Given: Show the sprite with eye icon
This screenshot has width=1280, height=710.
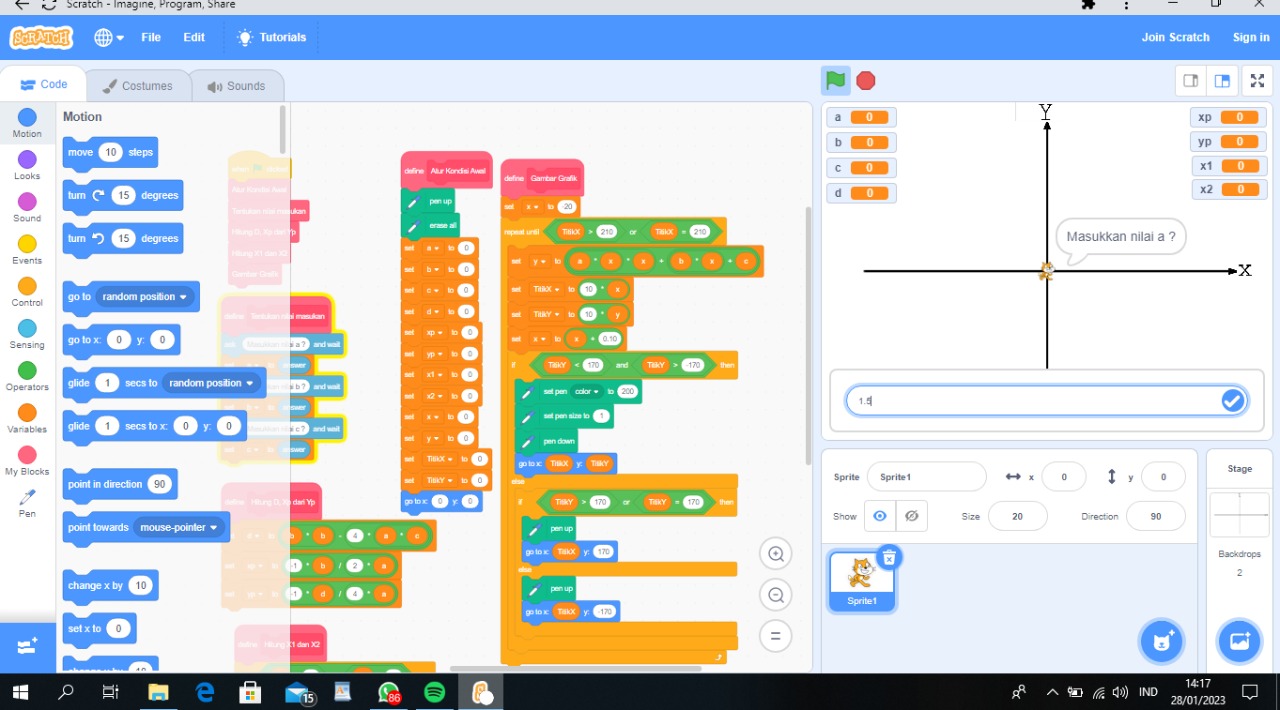Looking at the screenshot, I should (880, 516).
